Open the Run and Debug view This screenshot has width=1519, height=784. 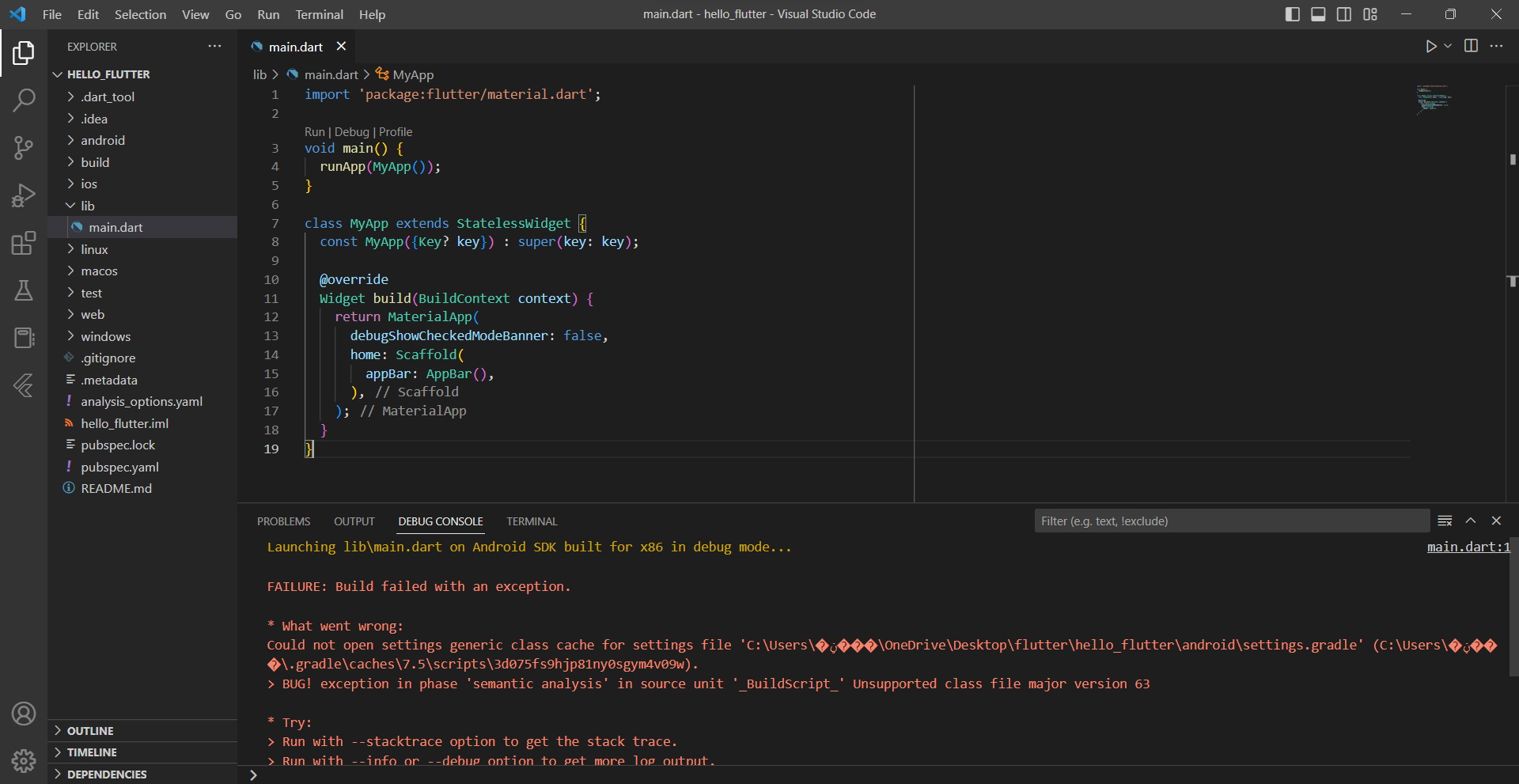coord(24,195)
